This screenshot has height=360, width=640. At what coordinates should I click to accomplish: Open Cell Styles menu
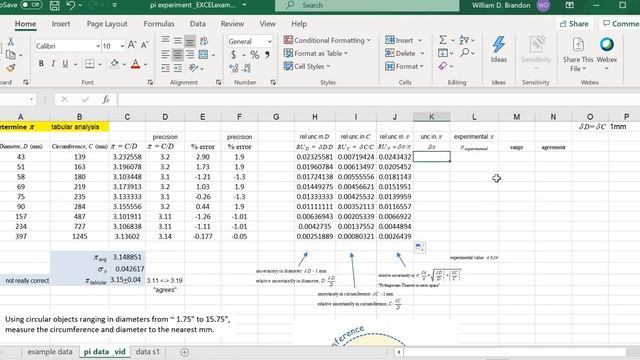point(307,66)
